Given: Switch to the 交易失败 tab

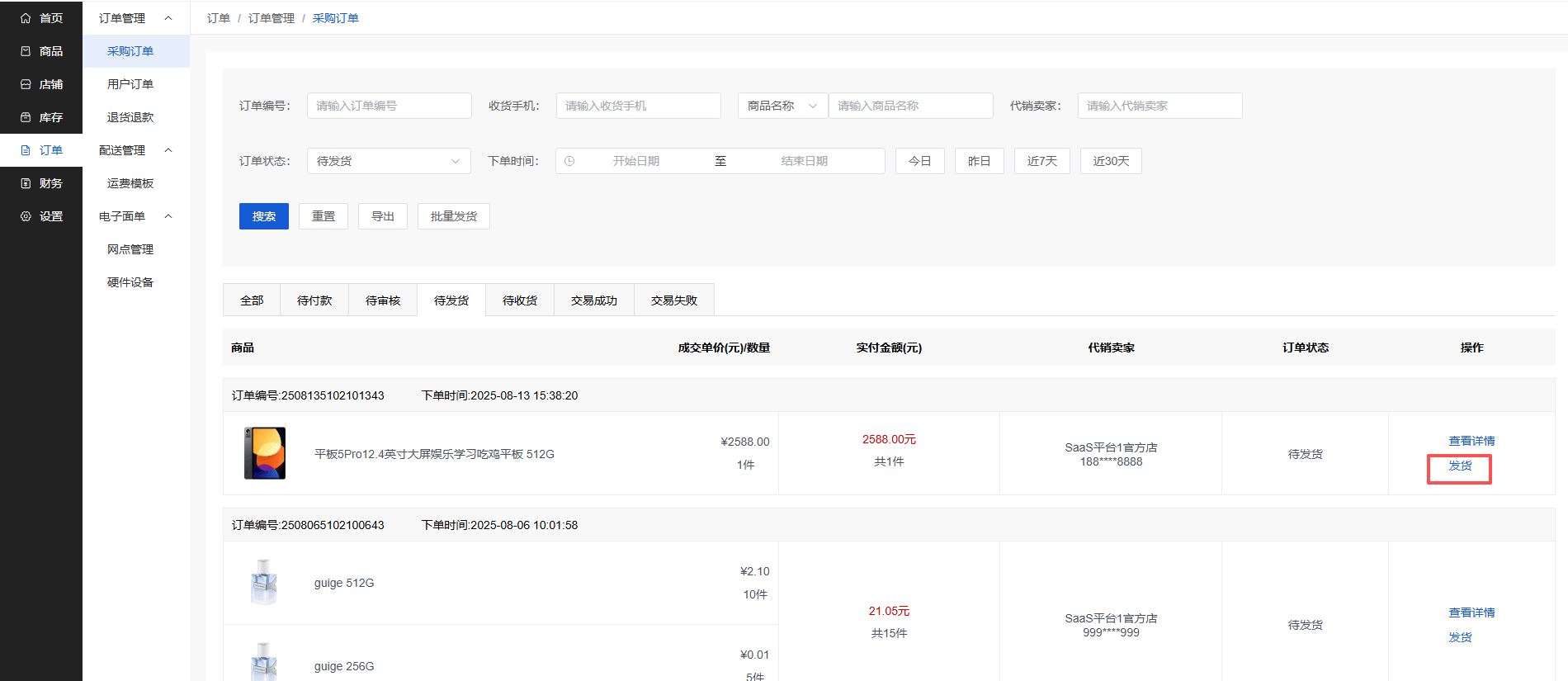Looking at the screenshot, I should [674, 300].
